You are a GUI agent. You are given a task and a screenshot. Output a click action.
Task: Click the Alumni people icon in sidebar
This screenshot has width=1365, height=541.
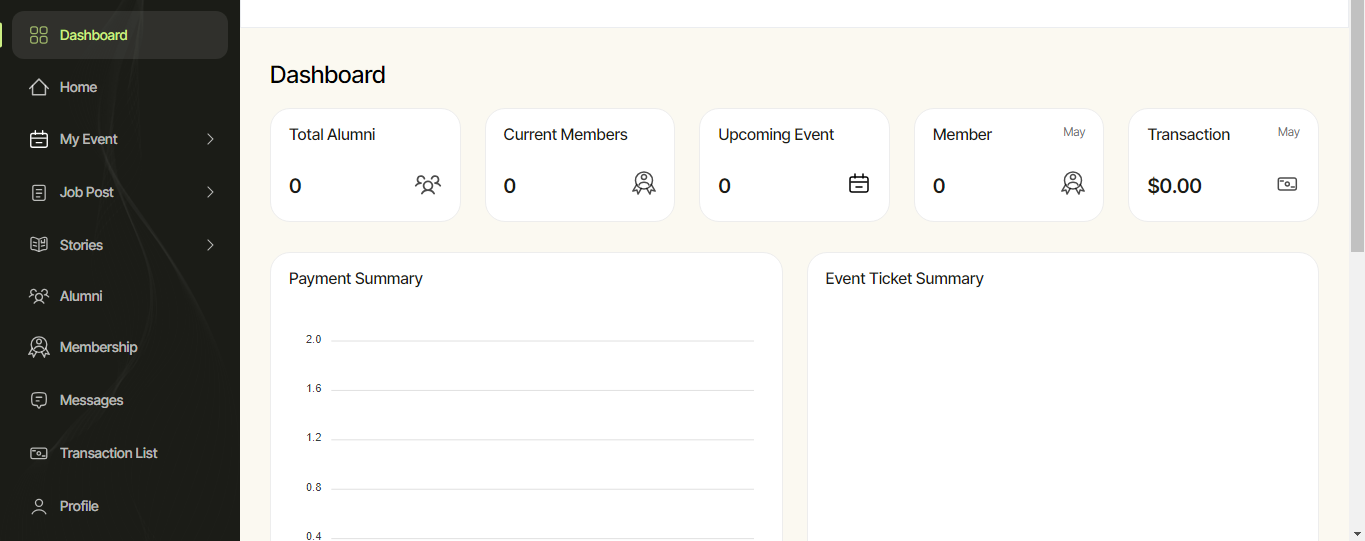click(39, 297)
